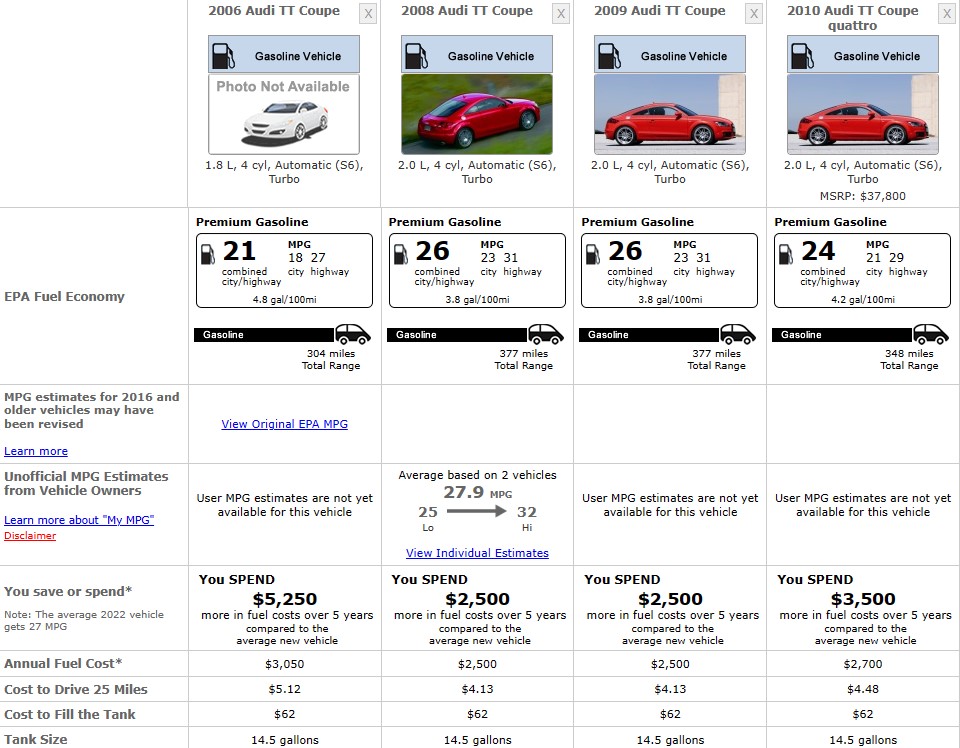Click the 1.8 L, 4 cyl engine description

tap(284, 172)
